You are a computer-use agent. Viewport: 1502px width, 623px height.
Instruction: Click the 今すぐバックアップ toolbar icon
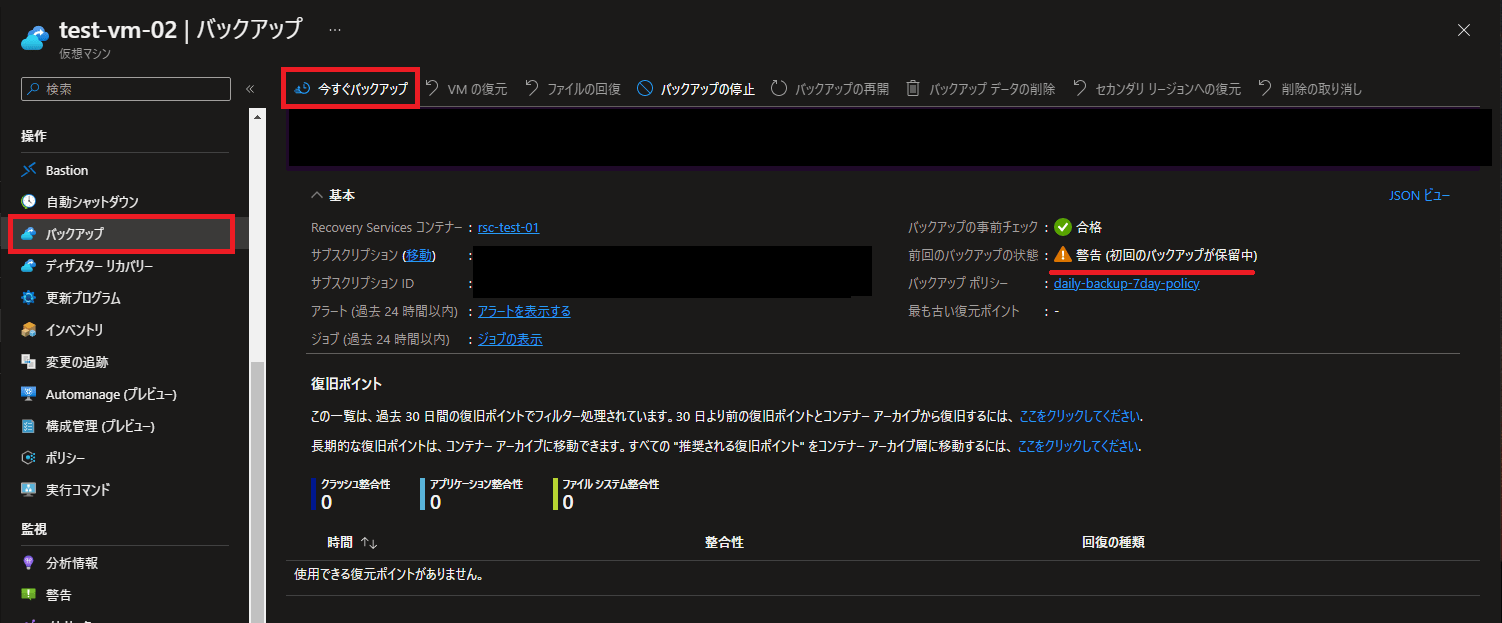tap(302, 89)
